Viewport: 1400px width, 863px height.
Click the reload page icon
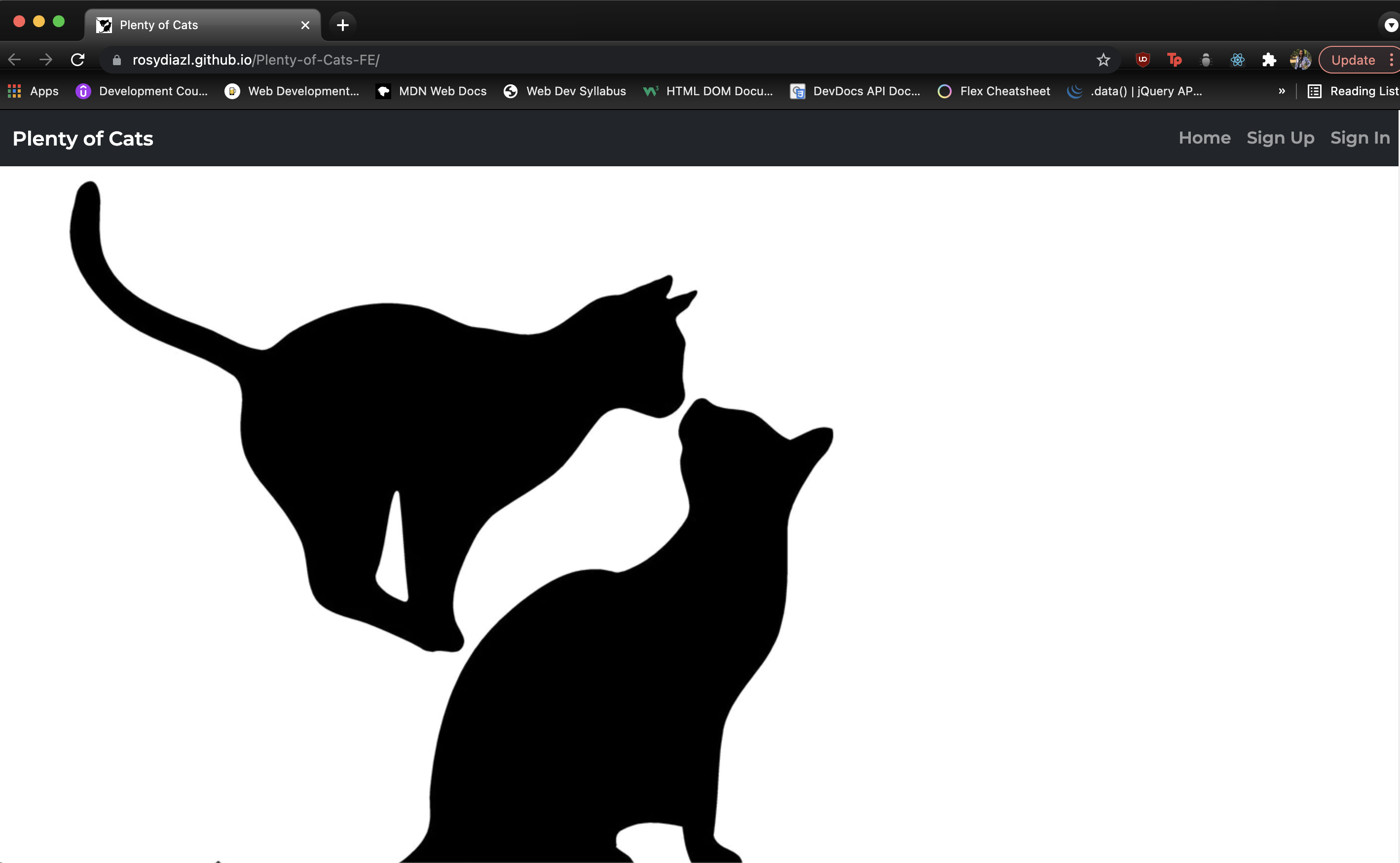tap(77, 60)
